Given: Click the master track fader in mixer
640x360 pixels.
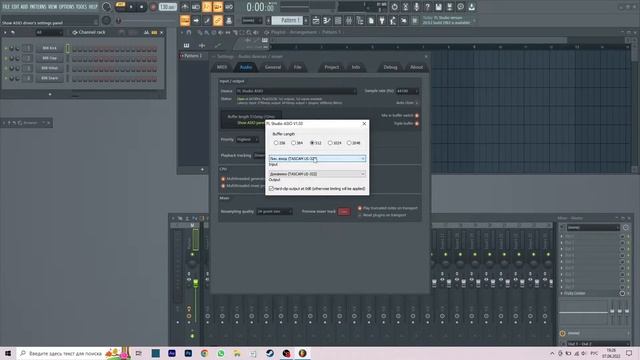Looking at the screenshot, I should [x=196, y=283].
